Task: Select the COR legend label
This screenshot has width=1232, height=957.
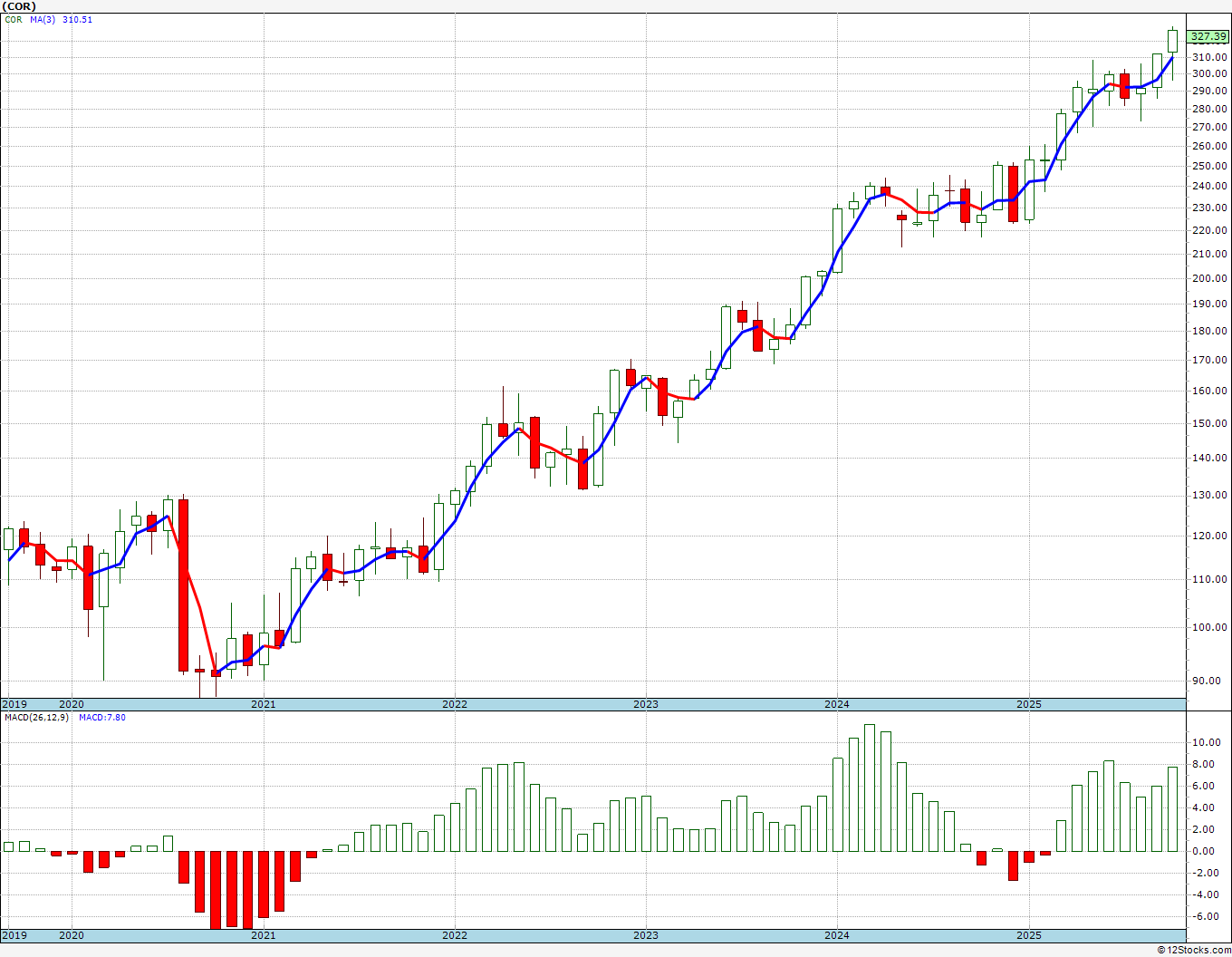Action: 13,20
